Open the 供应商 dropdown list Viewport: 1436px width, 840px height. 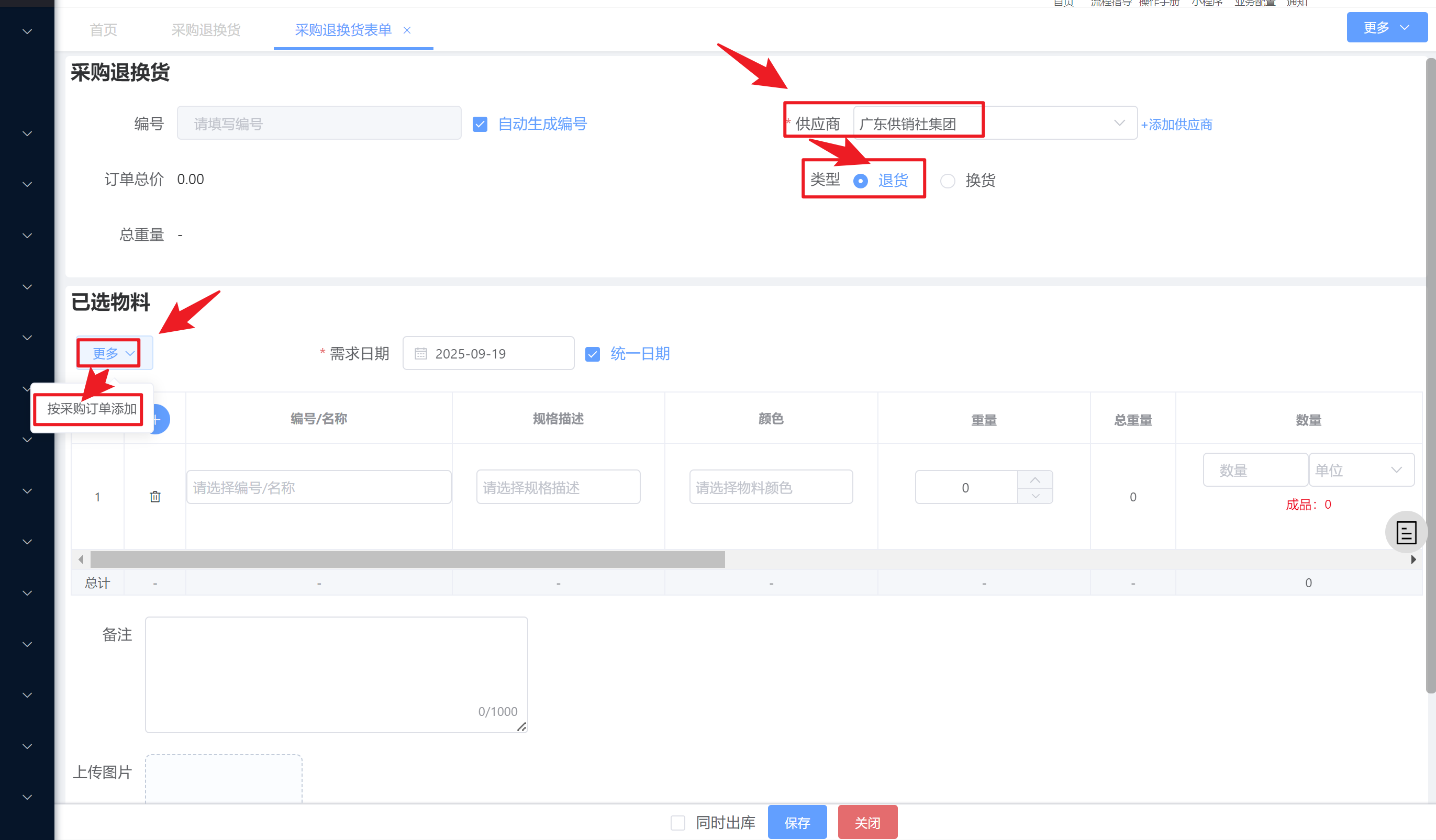coord(994,123)
